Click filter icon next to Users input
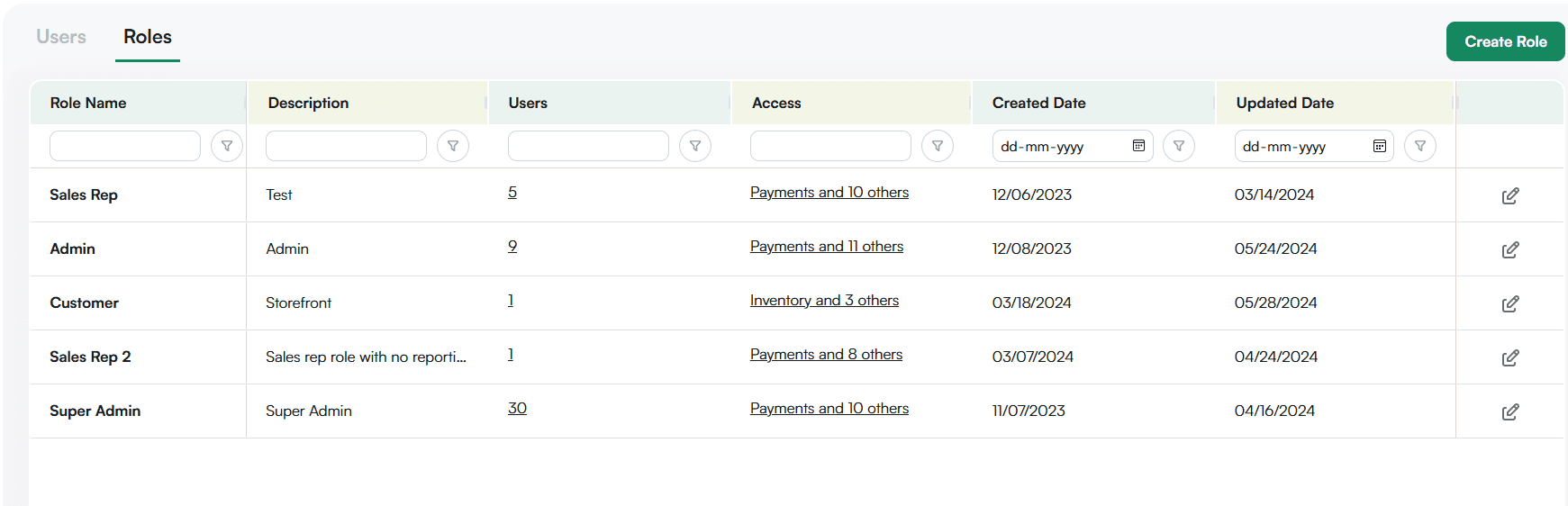Image resolution: width=1568 pixels, height=506 pixels. [695, 146]
